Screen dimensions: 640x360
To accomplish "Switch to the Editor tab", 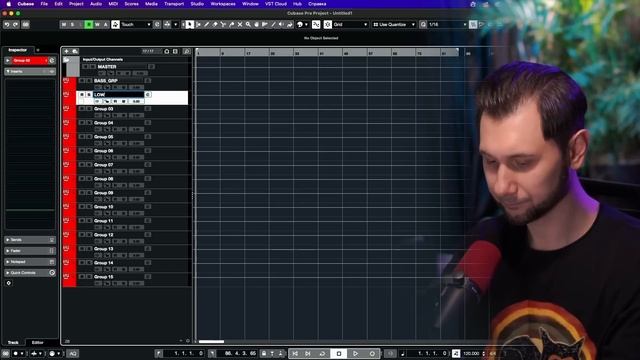I will pos(38,342).
